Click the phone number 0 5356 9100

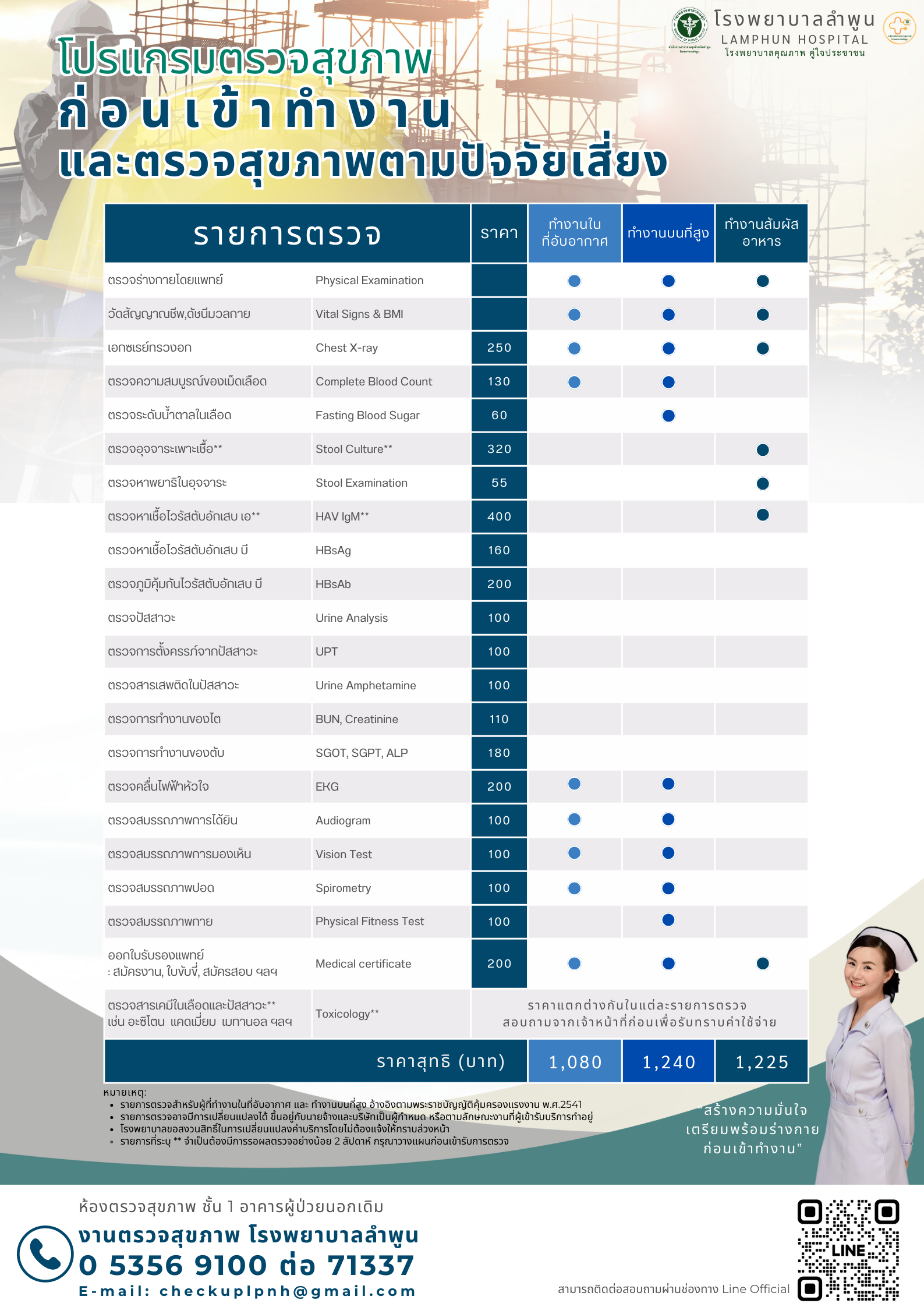click(x=173, y=1265)
